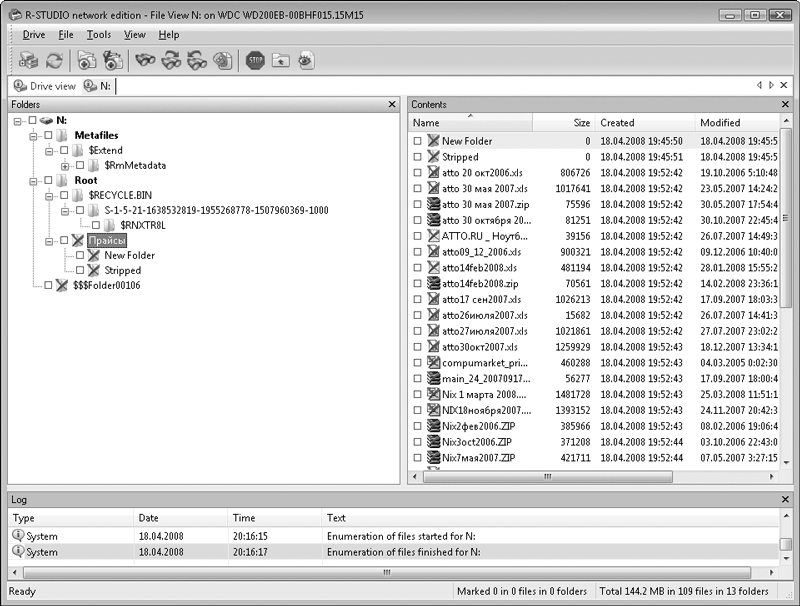
Task: Switch to the Drive view tab
Action: [44, 86]
